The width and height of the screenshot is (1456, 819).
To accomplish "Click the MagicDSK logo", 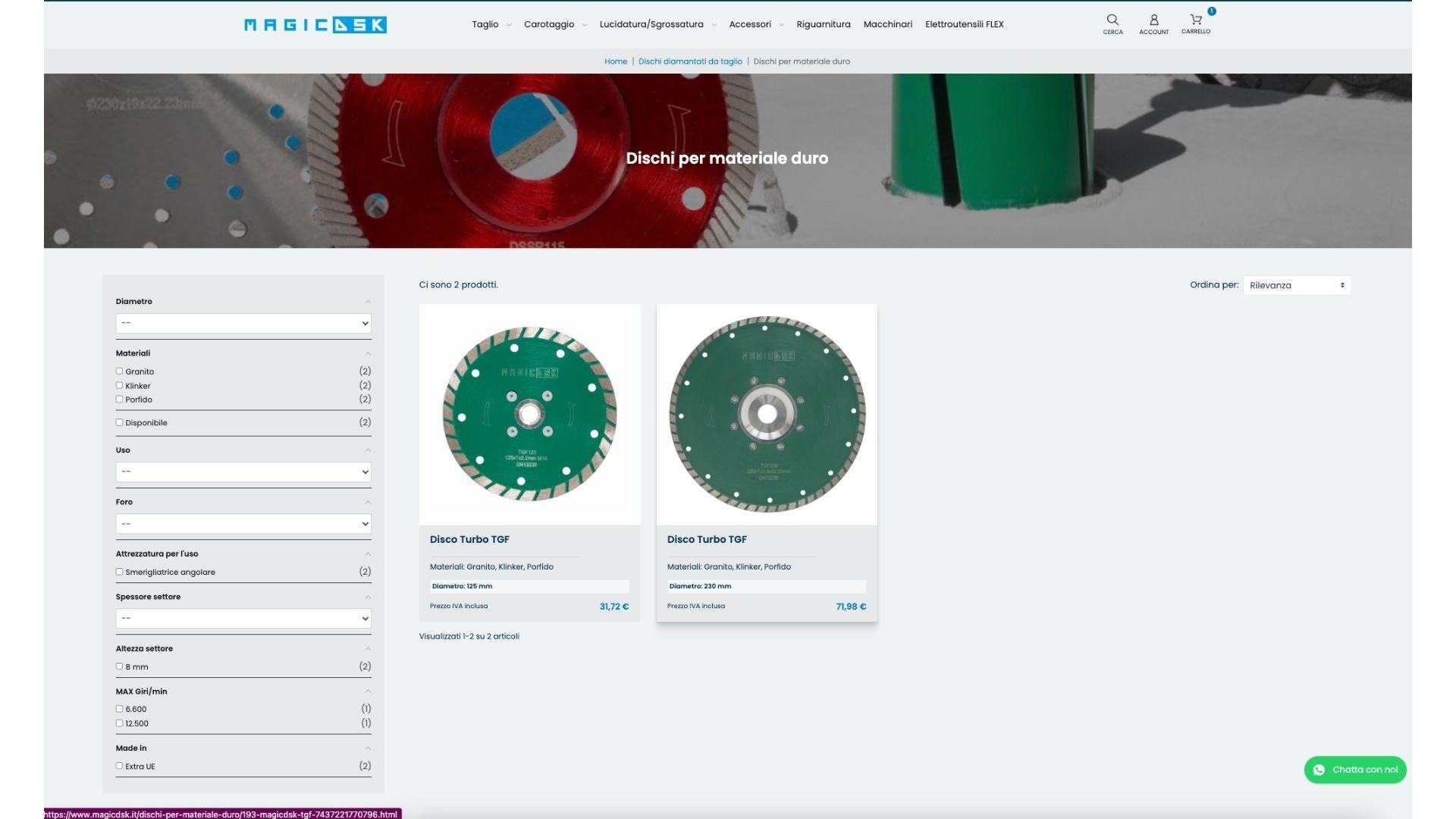I will pyautogui.click(x=315, y=25).
